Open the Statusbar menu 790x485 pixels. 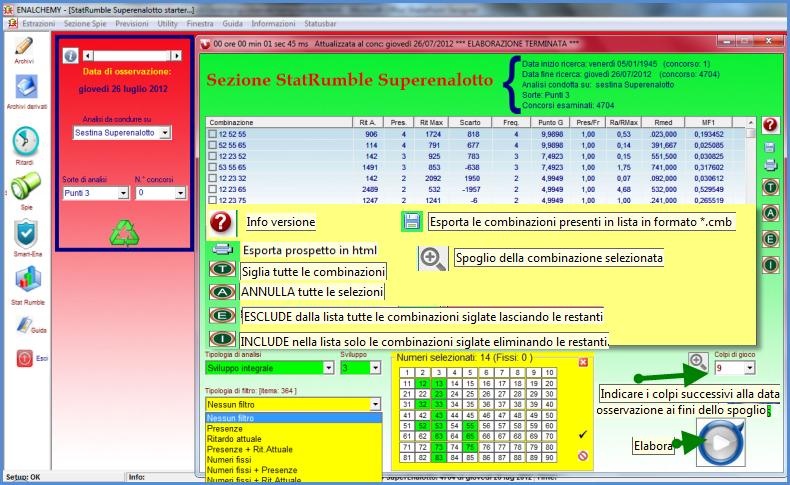coord(320,24)
